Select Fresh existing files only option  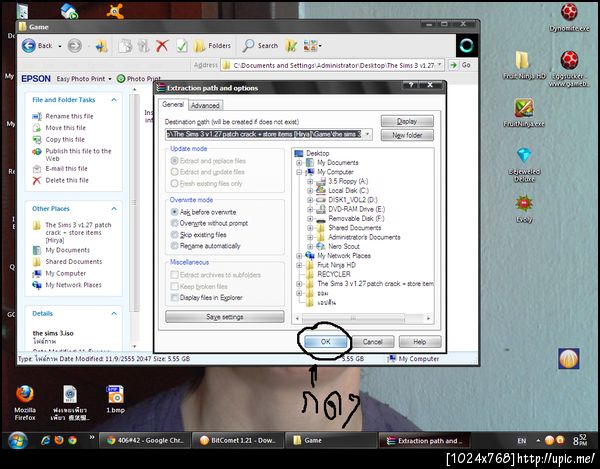(174, 184)
